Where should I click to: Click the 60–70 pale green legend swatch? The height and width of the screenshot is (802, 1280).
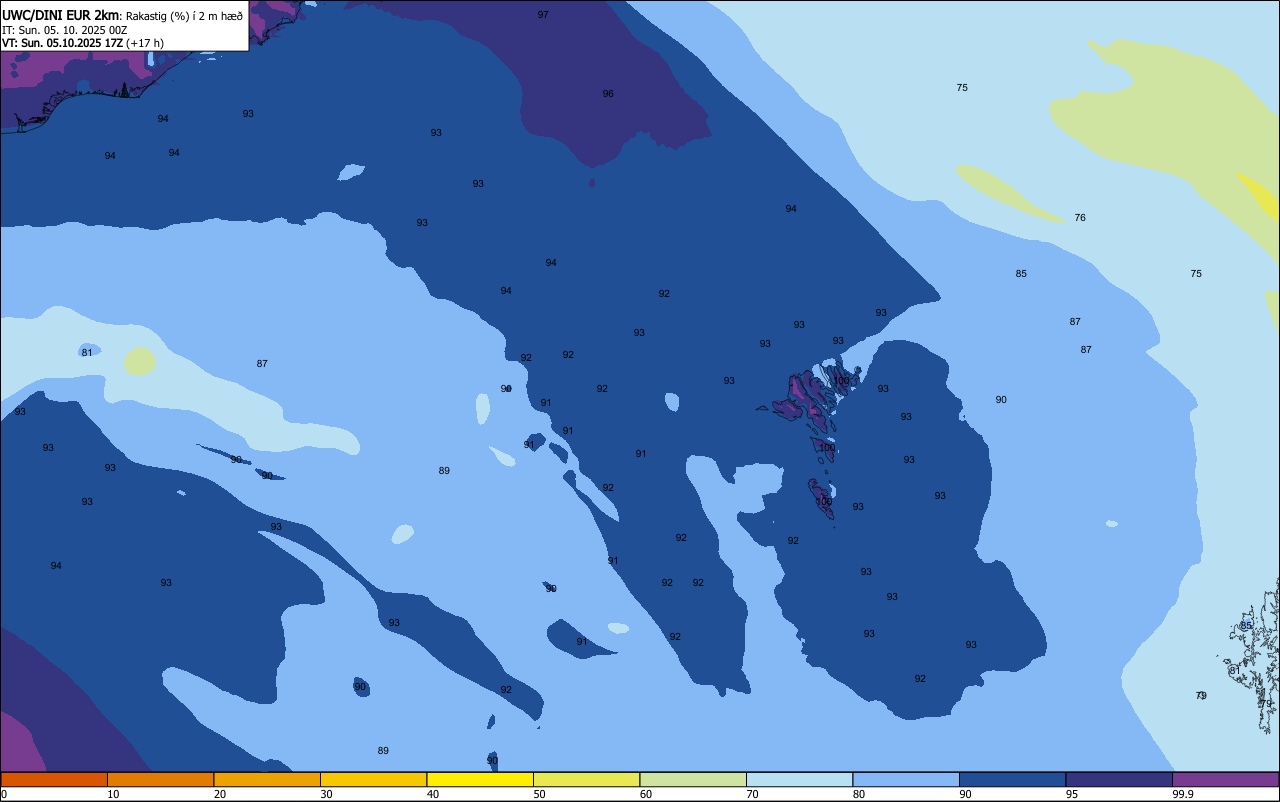pos(693,779)
